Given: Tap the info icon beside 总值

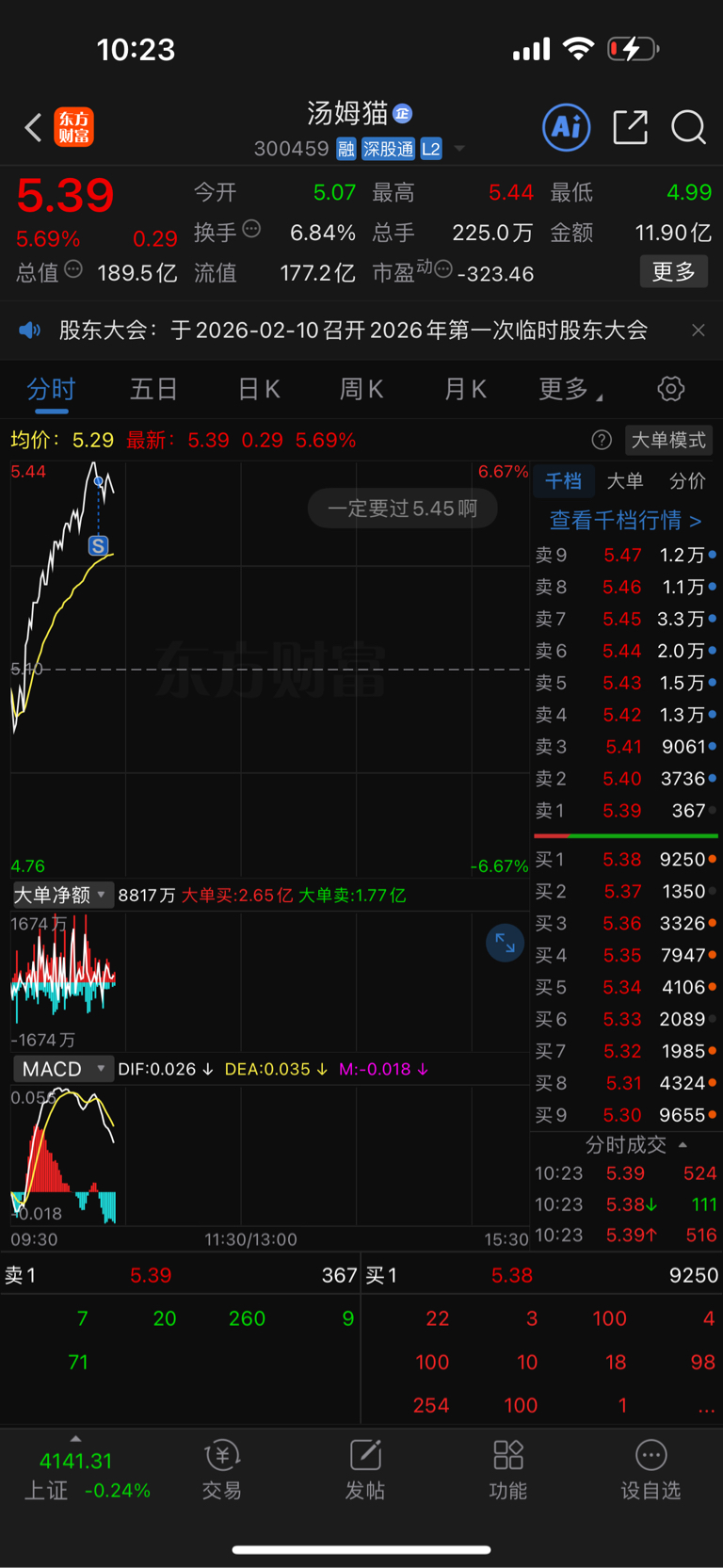Looking at the screenshot, I should (x=73, y=269).
